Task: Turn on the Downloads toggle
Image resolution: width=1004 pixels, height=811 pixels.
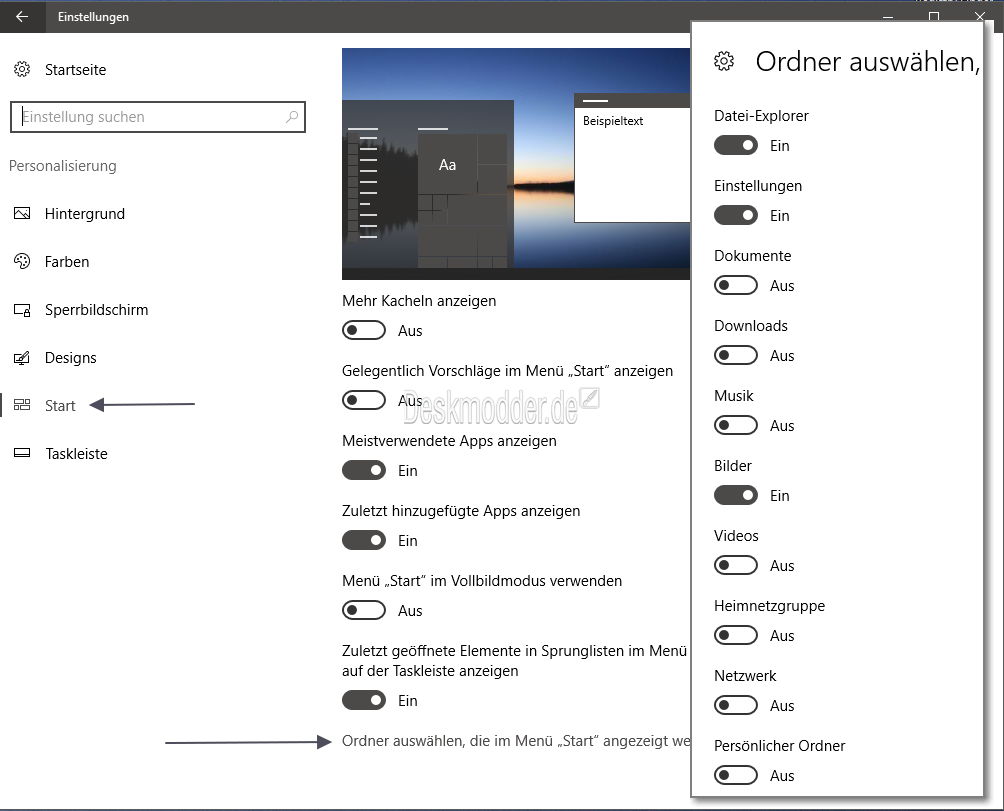Action: coord(736,355)
